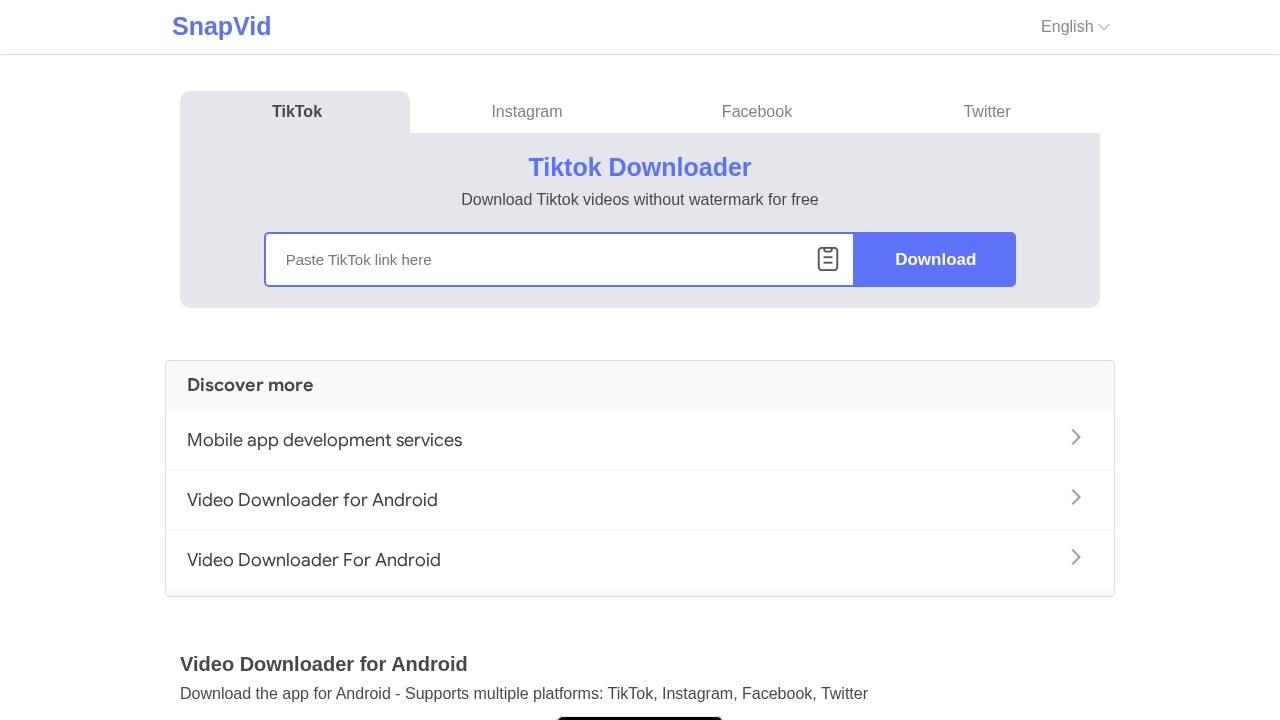The width and height of the screenshot is (1280, 720).
Task: Click the SnapVid logo
Action: (x=221, y=27)
